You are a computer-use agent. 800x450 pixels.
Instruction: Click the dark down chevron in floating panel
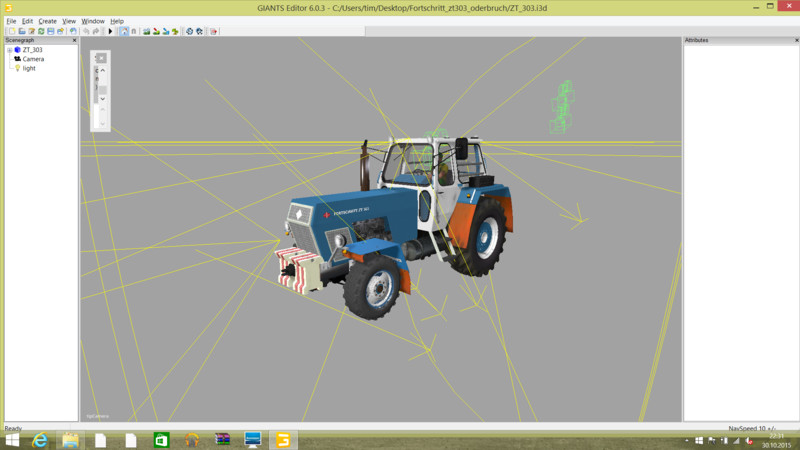pos(103,99)
